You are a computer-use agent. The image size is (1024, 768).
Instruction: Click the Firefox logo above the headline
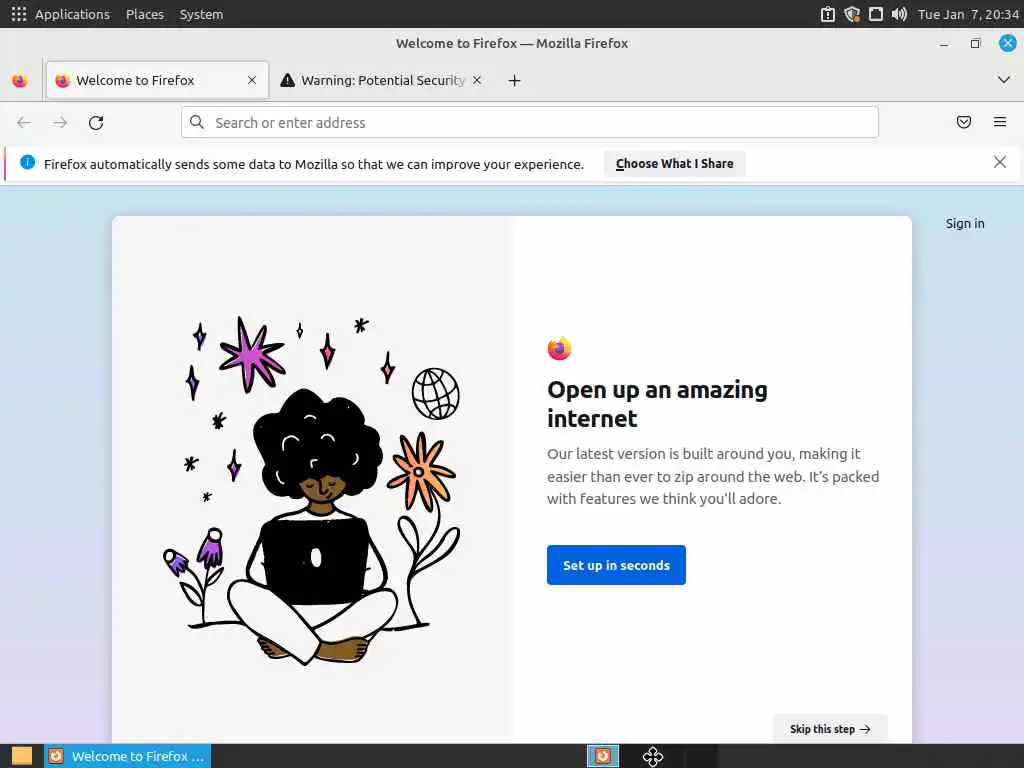[x=559, y=349]
